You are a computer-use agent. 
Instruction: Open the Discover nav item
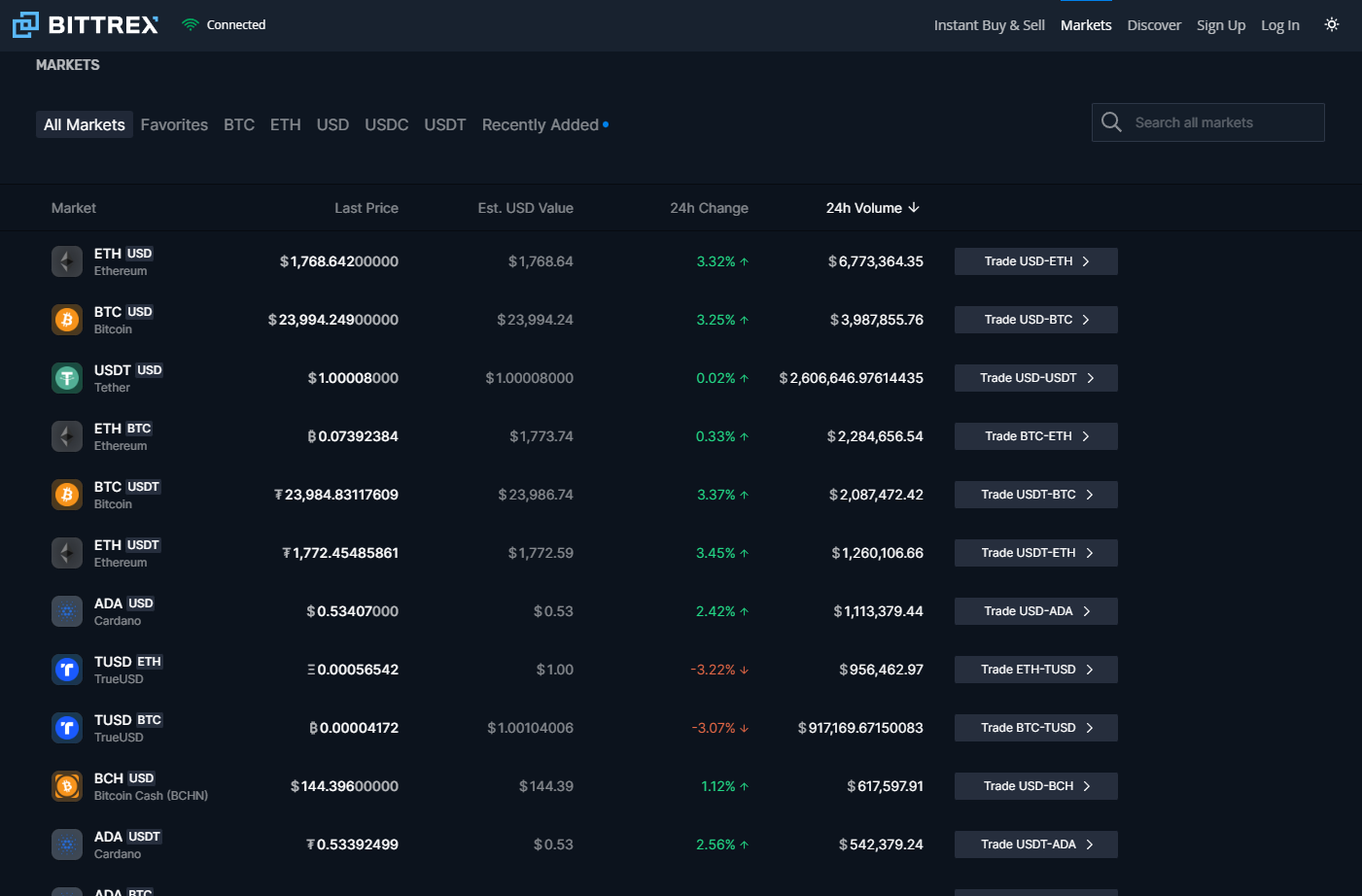click(1154, 25)
